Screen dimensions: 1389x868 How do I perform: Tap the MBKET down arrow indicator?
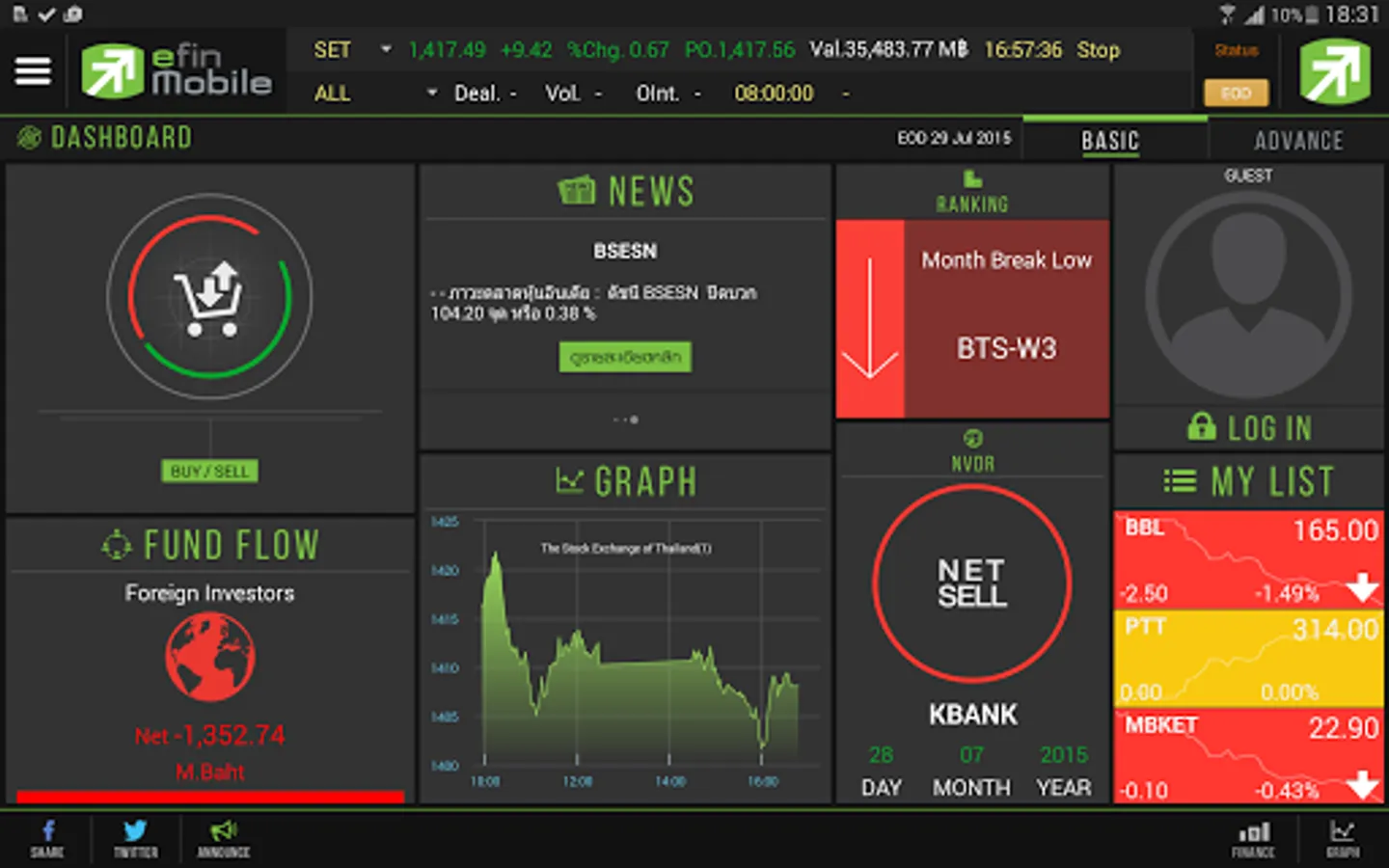point(1363,784)
